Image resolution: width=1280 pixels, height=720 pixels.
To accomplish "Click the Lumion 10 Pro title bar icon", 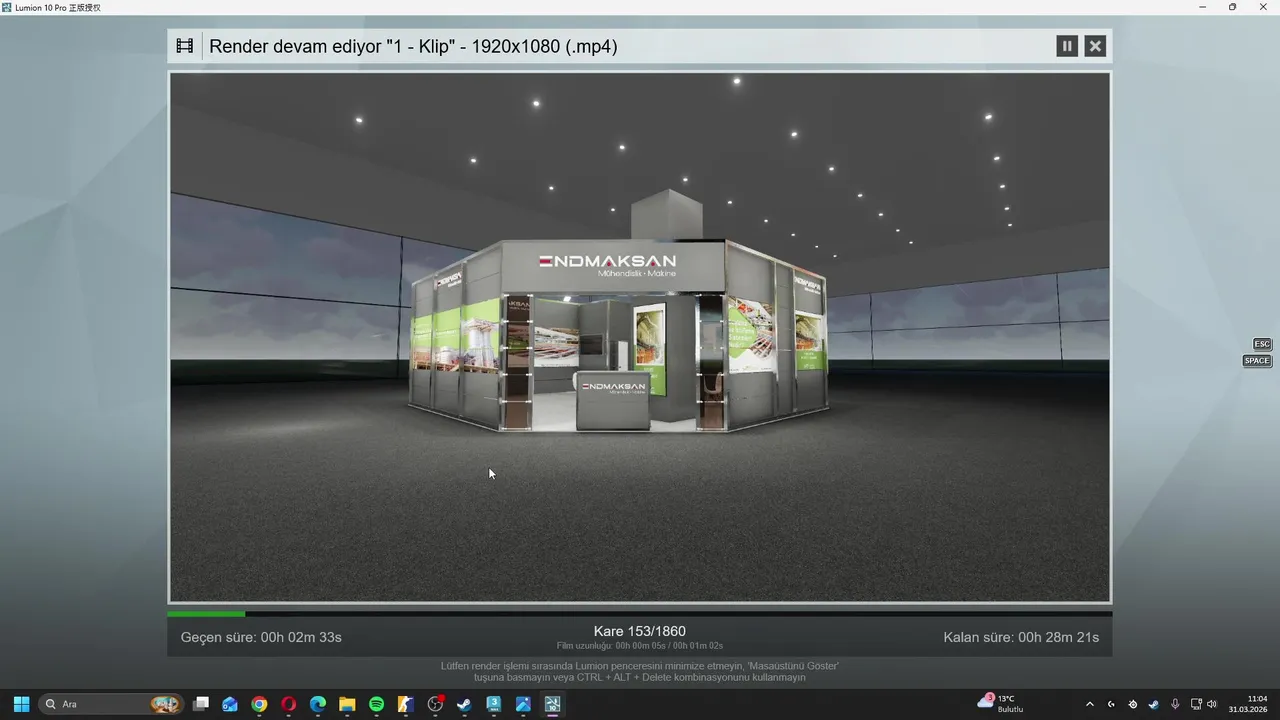I will pos(7,7).
